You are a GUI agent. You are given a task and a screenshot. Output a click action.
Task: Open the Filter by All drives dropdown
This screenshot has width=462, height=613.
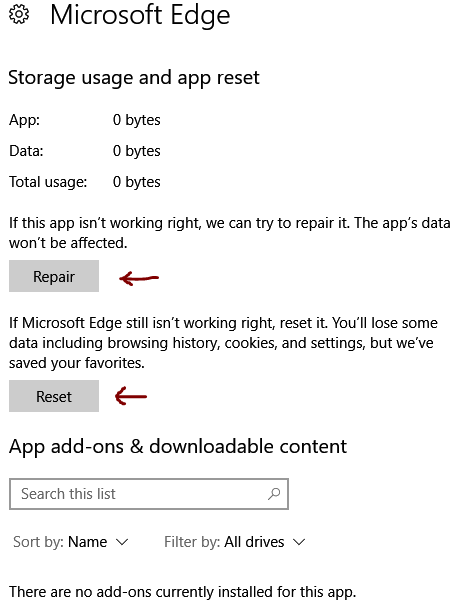(x=235, y=542)
